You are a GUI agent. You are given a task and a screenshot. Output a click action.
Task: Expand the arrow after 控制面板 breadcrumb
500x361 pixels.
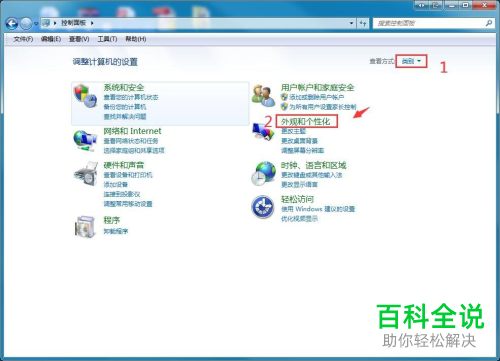pos(92,23)
